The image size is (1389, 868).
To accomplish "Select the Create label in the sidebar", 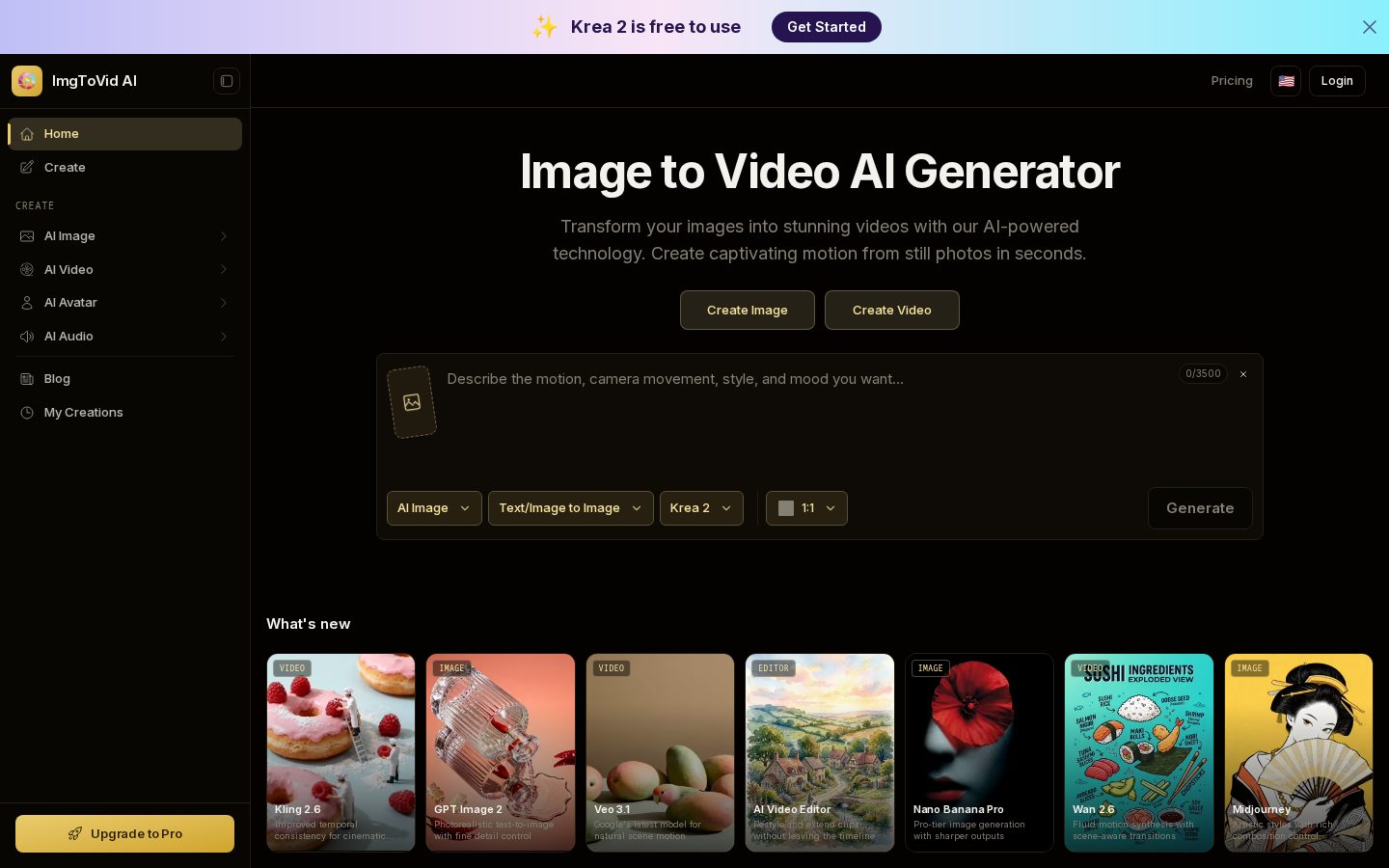I will (x=65, y=168).
